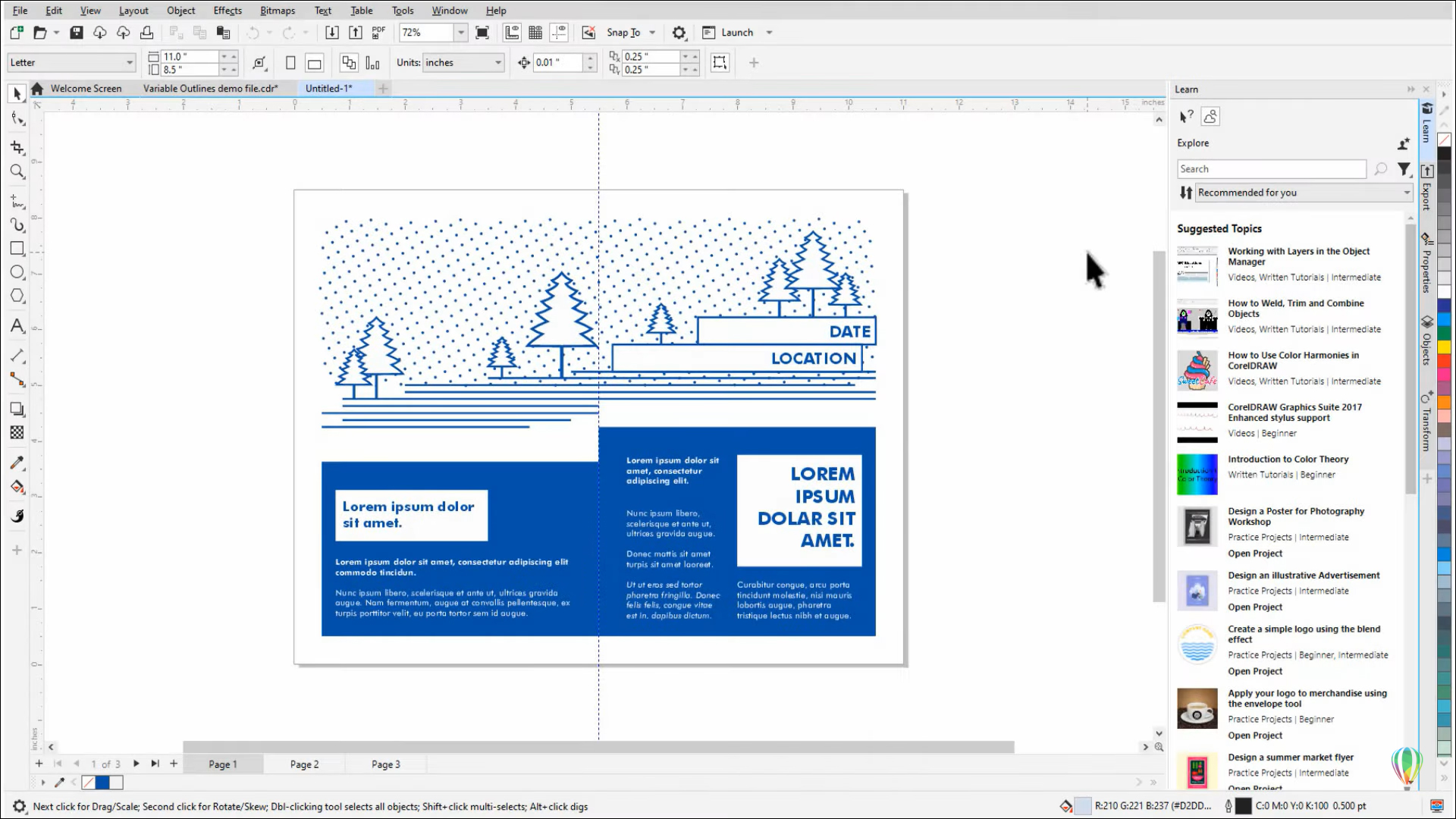Pick the Rectangle tool
This screenshot has height=819, width=1456.
click(x=17, y=248)
